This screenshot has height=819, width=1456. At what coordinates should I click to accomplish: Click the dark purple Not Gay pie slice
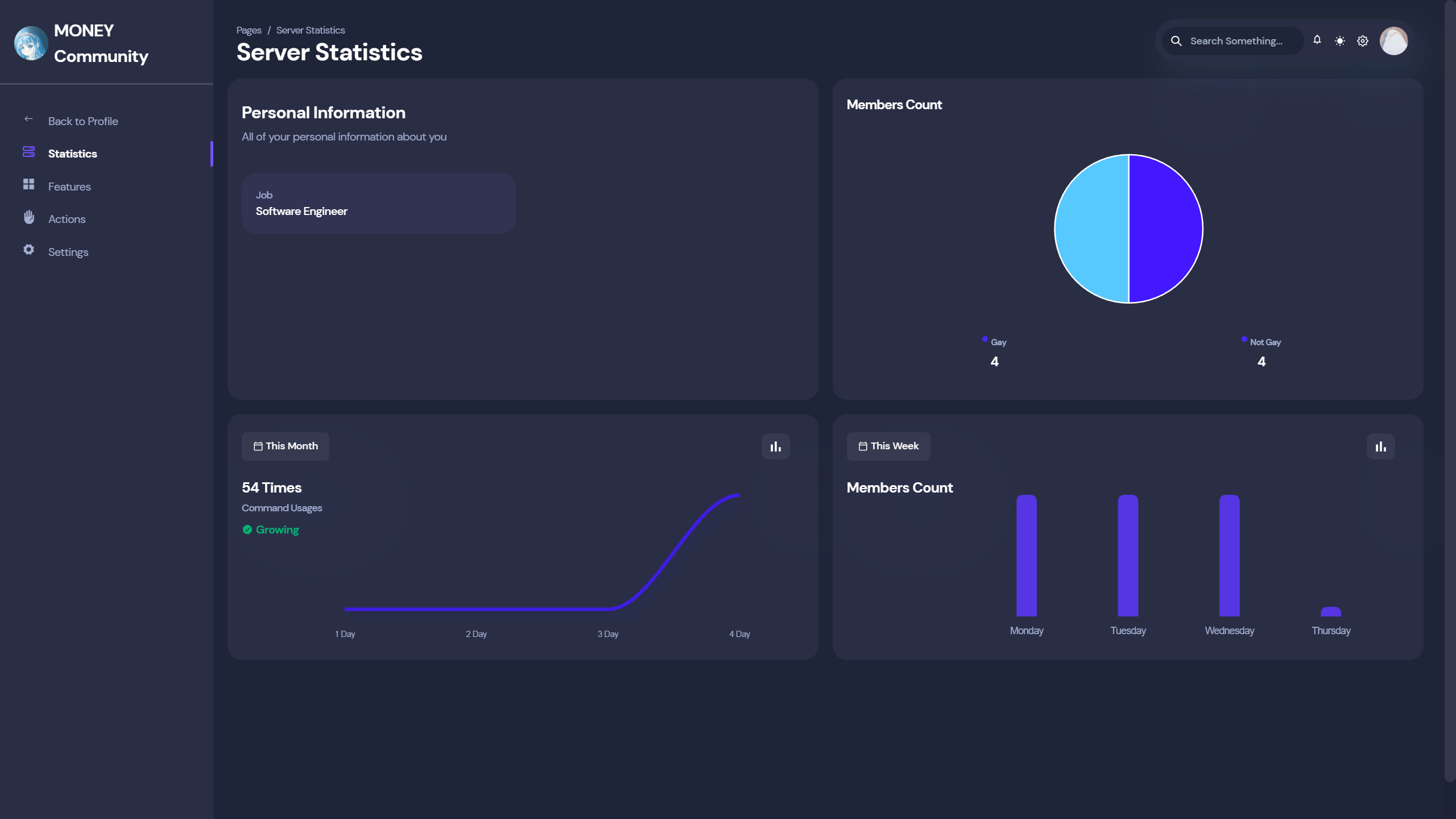click(x=1166, y=229)
